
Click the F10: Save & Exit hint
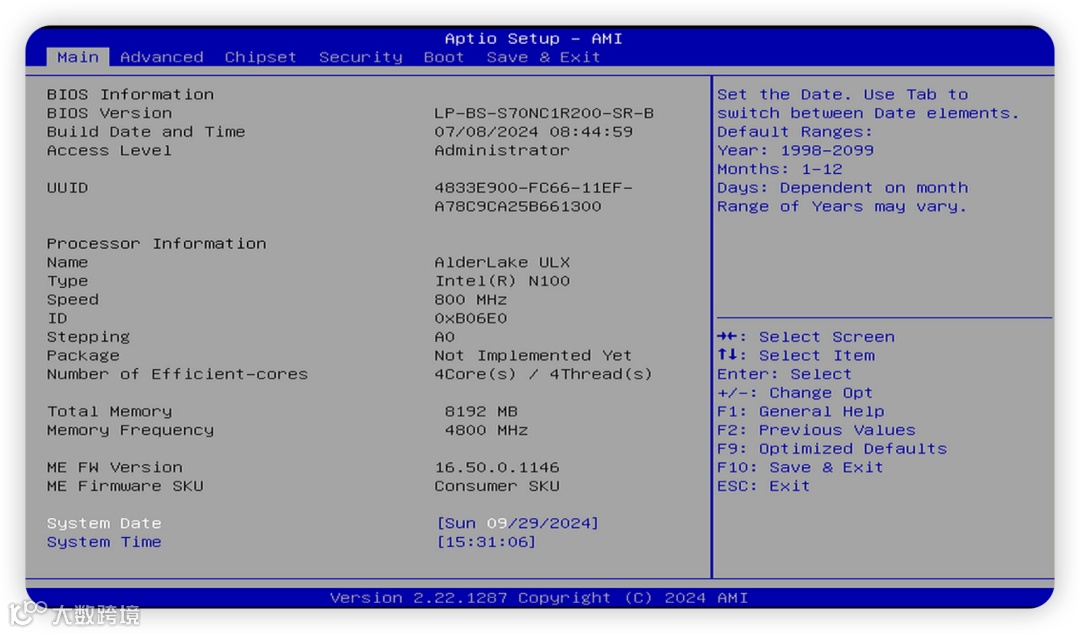point(800,467)
